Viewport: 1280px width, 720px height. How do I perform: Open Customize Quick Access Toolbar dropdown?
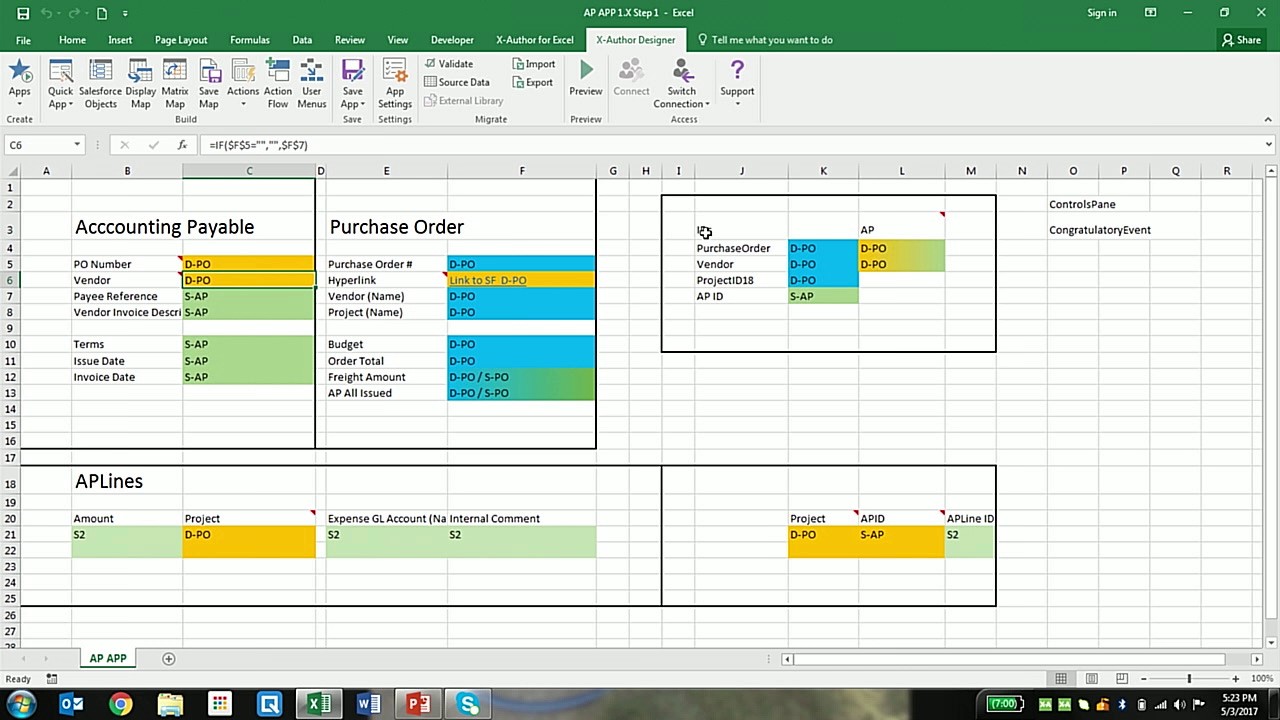pos(125,14)
